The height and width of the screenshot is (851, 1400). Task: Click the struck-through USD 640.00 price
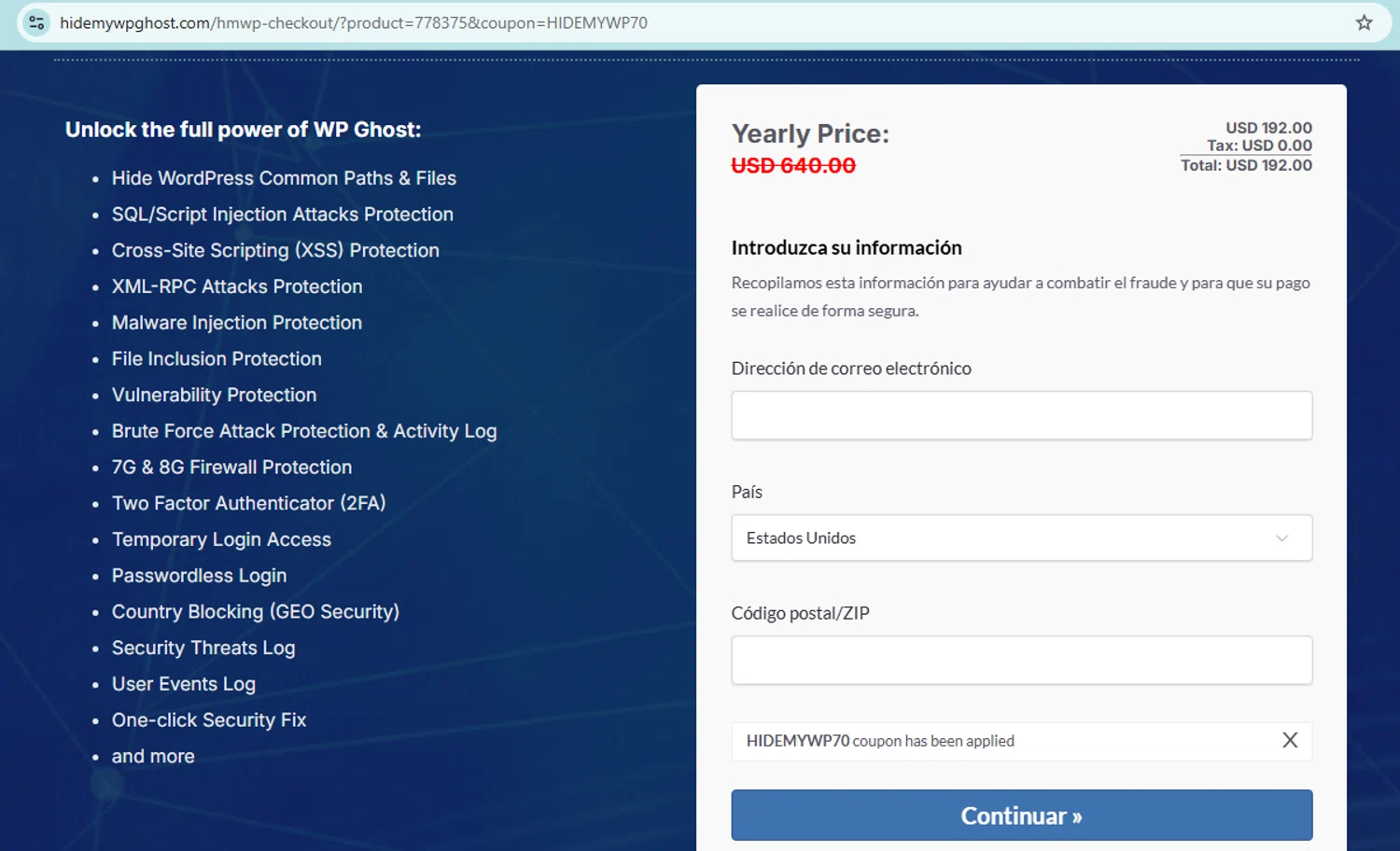click(793, 165)
